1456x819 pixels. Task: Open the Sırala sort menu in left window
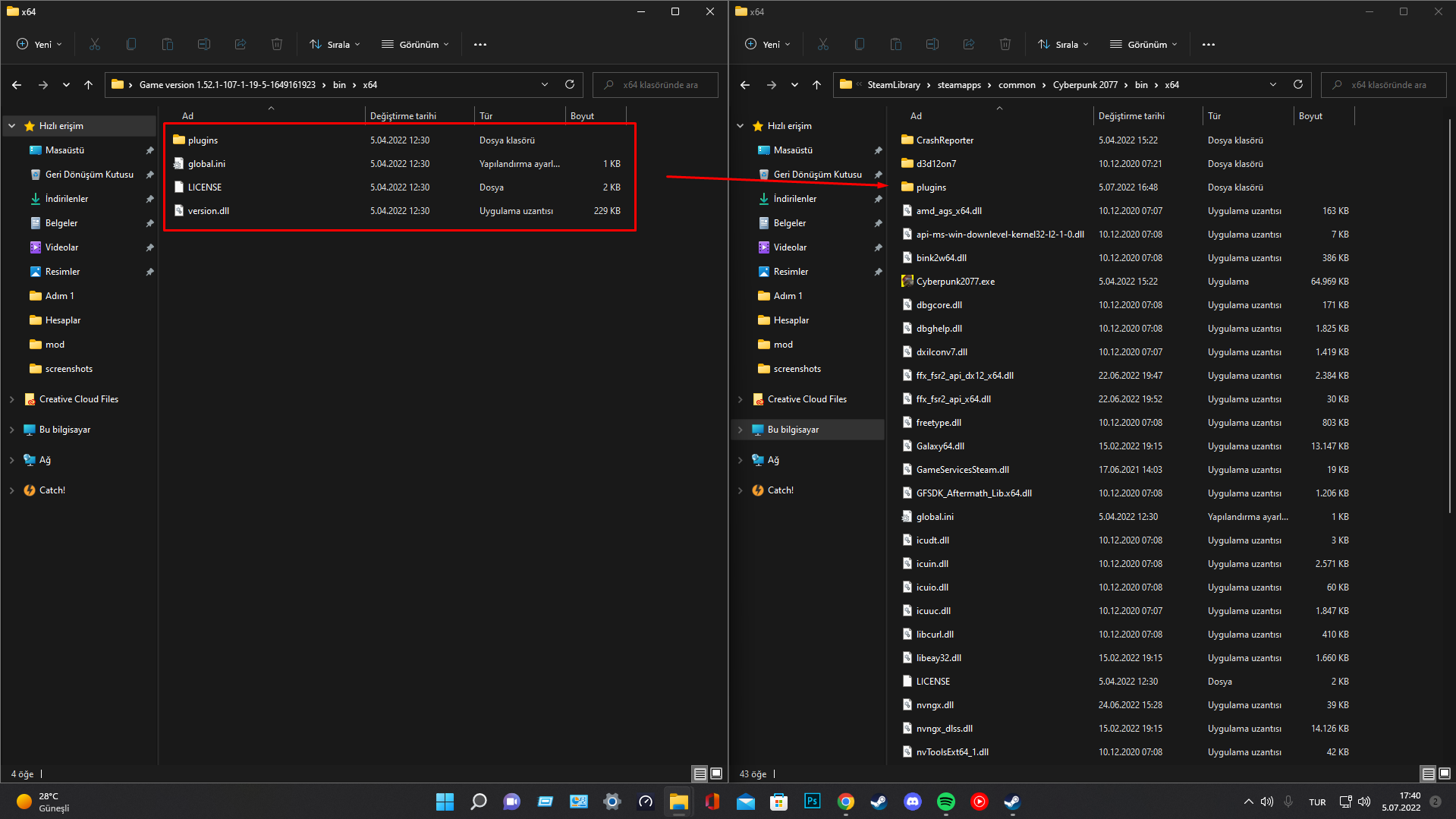point(335,44)
